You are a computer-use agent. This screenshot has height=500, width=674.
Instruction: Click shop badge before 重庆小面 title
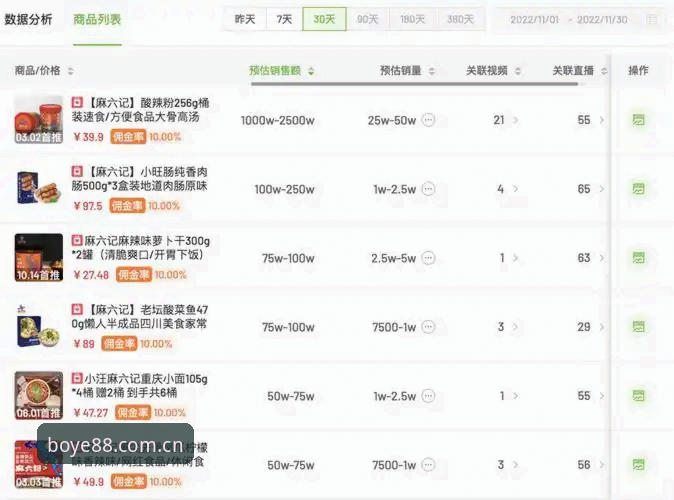click(x=77, y=378)
